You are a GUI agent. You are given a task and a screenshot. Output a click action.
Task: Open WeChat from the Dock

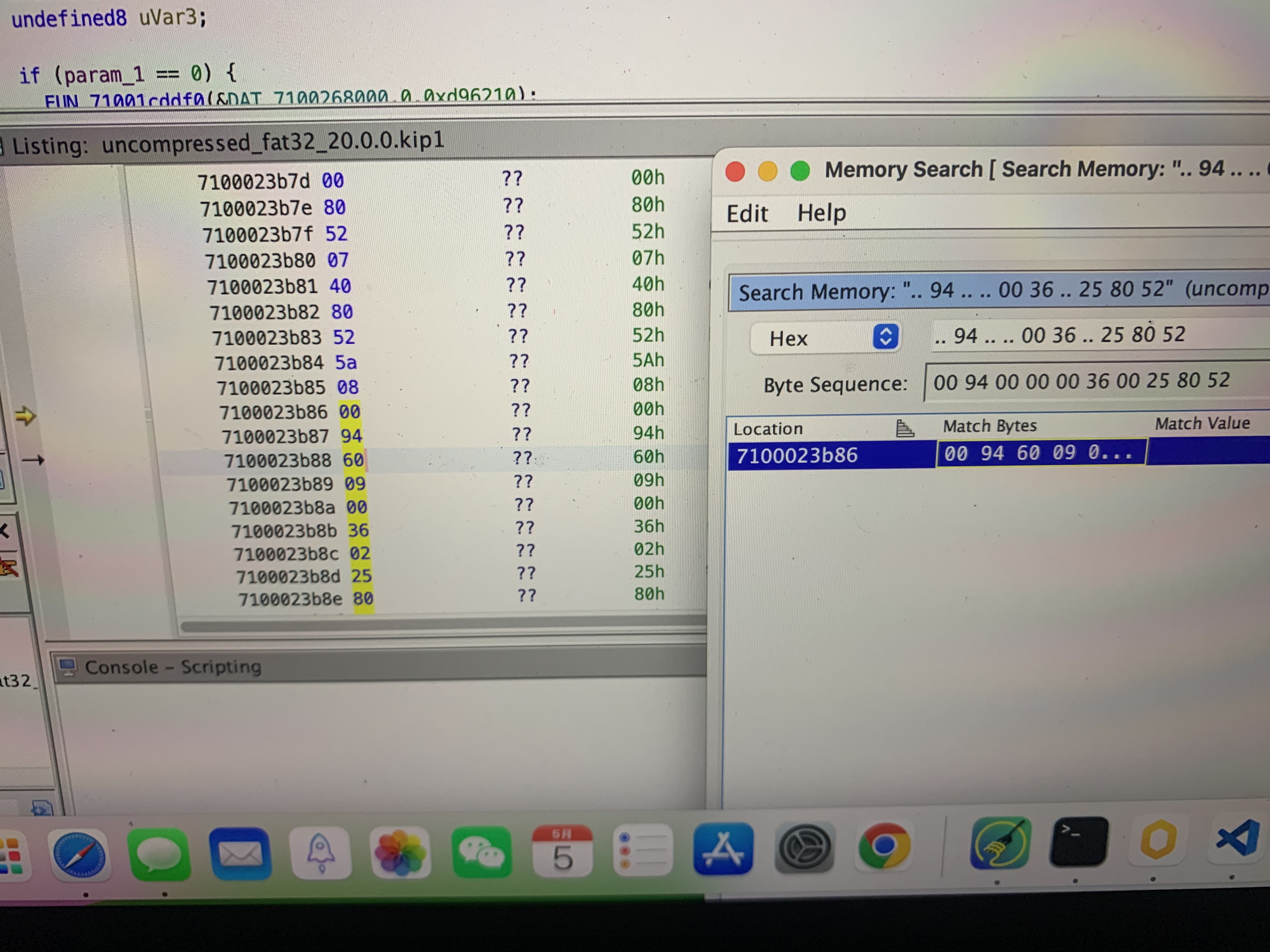point(482,851)
